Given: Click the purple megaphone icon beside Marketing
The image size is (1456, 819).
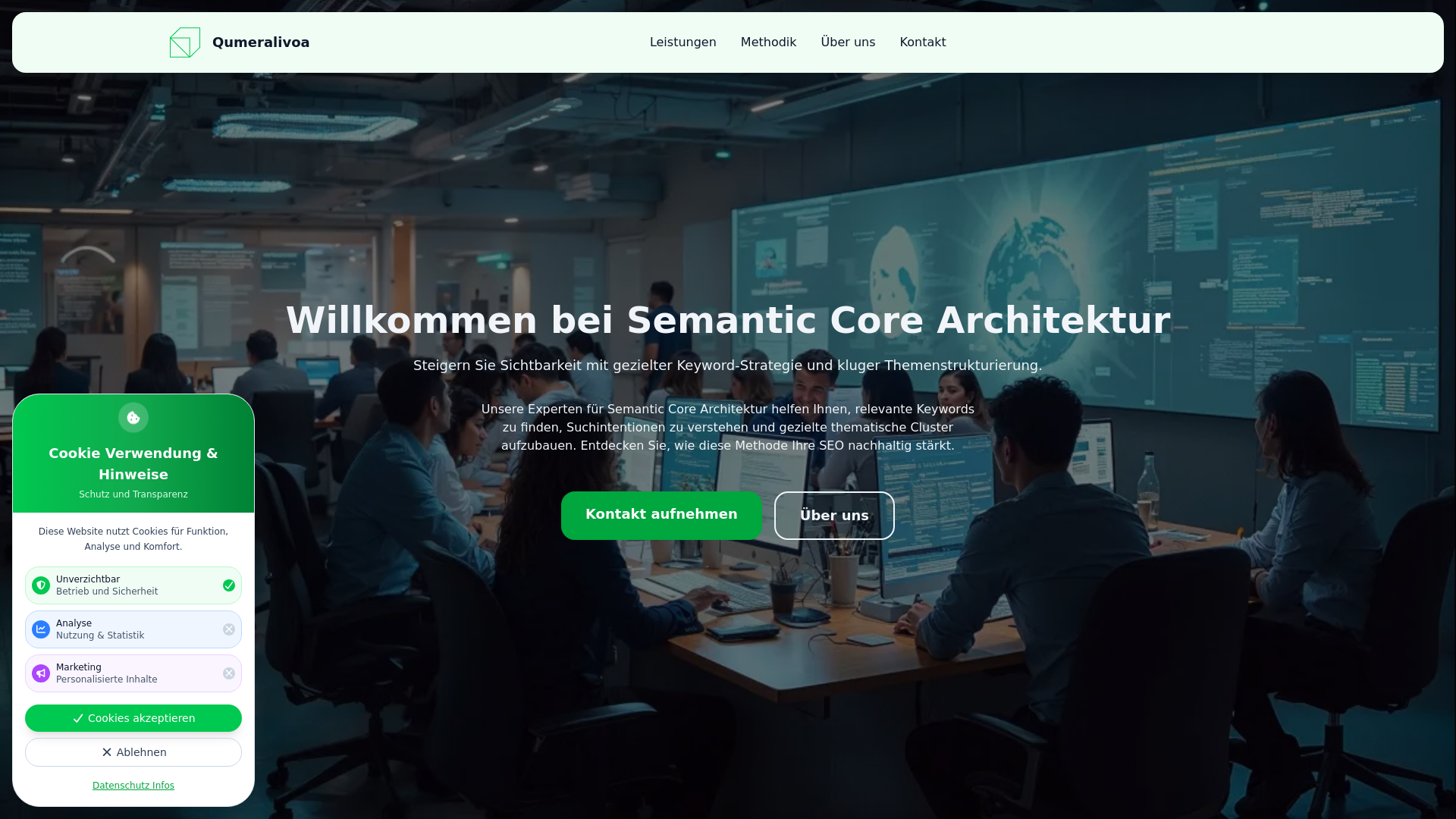Looking at the screenshot, I should [41, 673].
